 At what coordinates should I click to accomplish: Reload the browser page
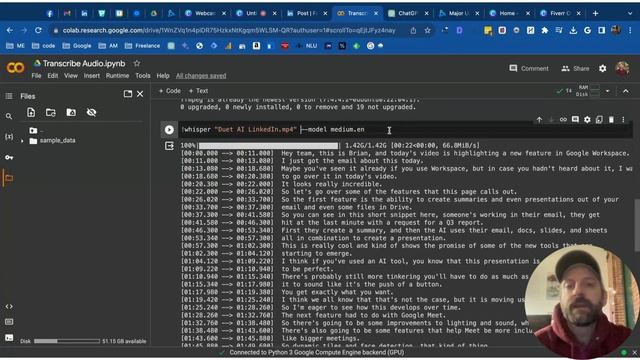point(38,30)
